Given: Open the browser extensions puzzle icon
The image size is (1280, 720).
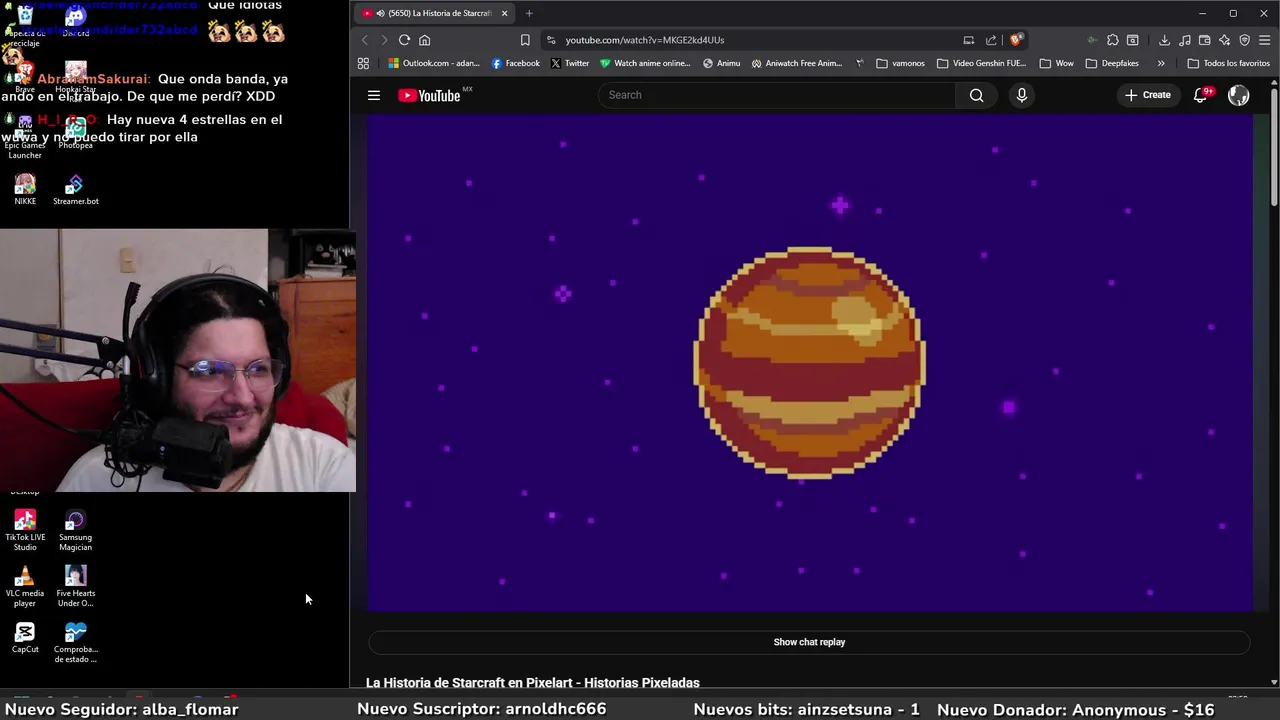Looking at the screenshot, I should [1113, 40].
